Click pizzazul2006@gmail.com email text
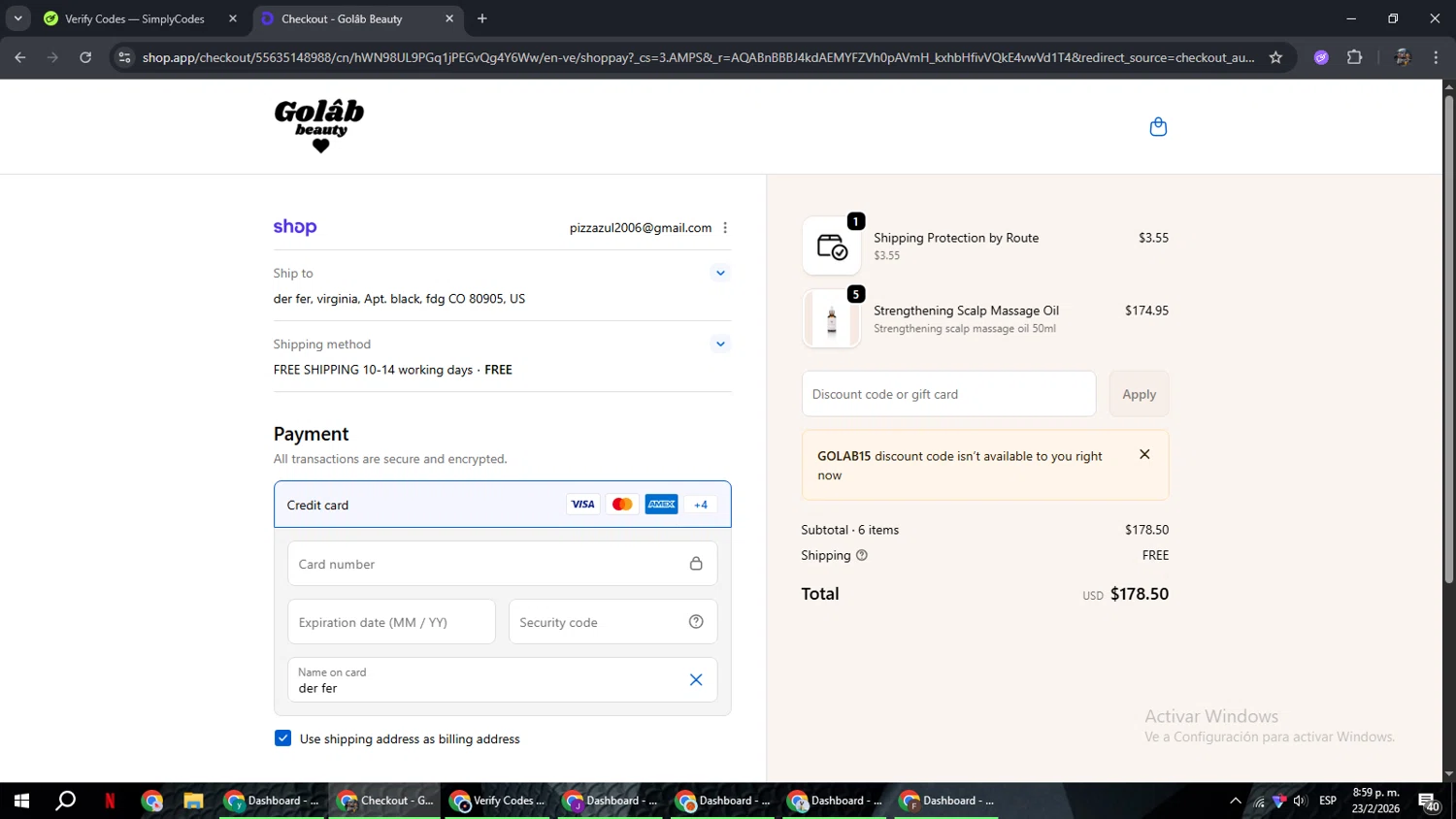The width and height of the screenshot is (1456, 819). coord(641,228)
